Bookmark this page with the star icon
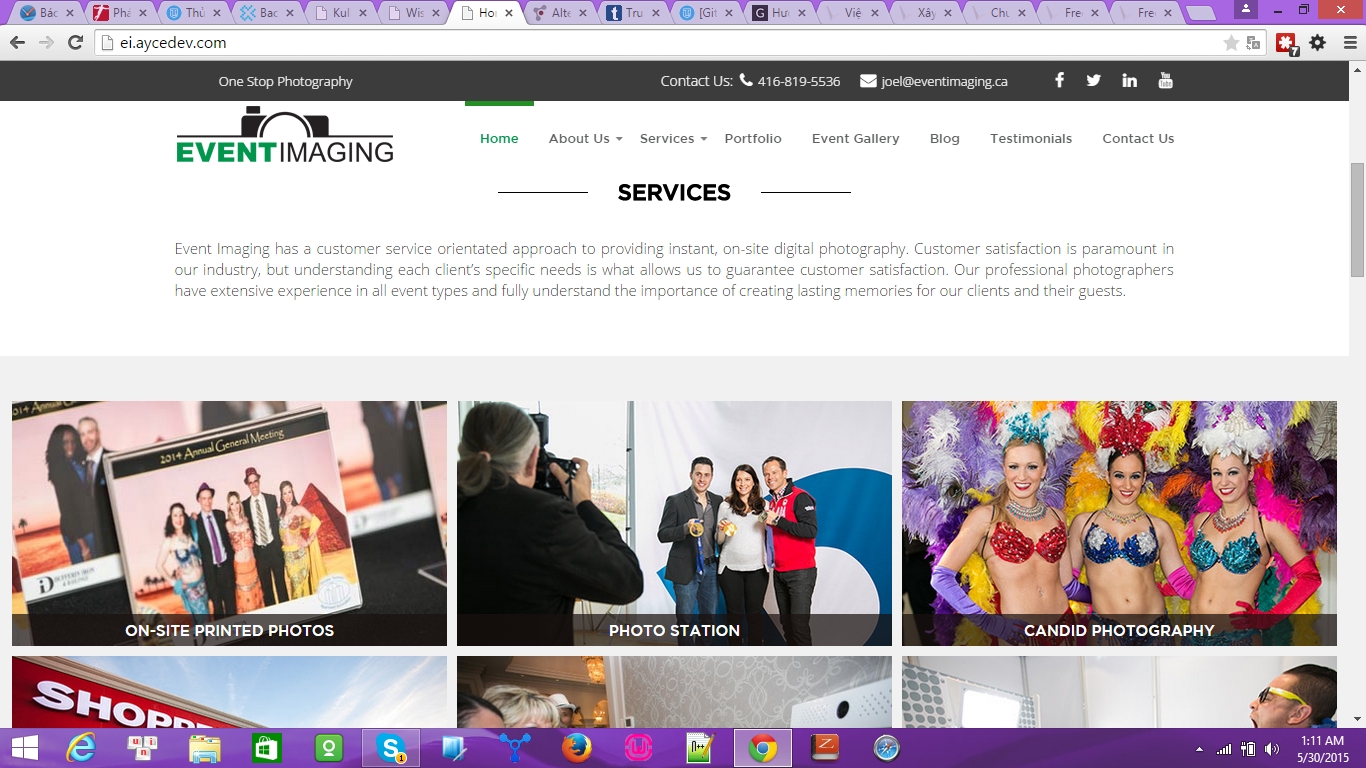 [x=1231, y=43]
